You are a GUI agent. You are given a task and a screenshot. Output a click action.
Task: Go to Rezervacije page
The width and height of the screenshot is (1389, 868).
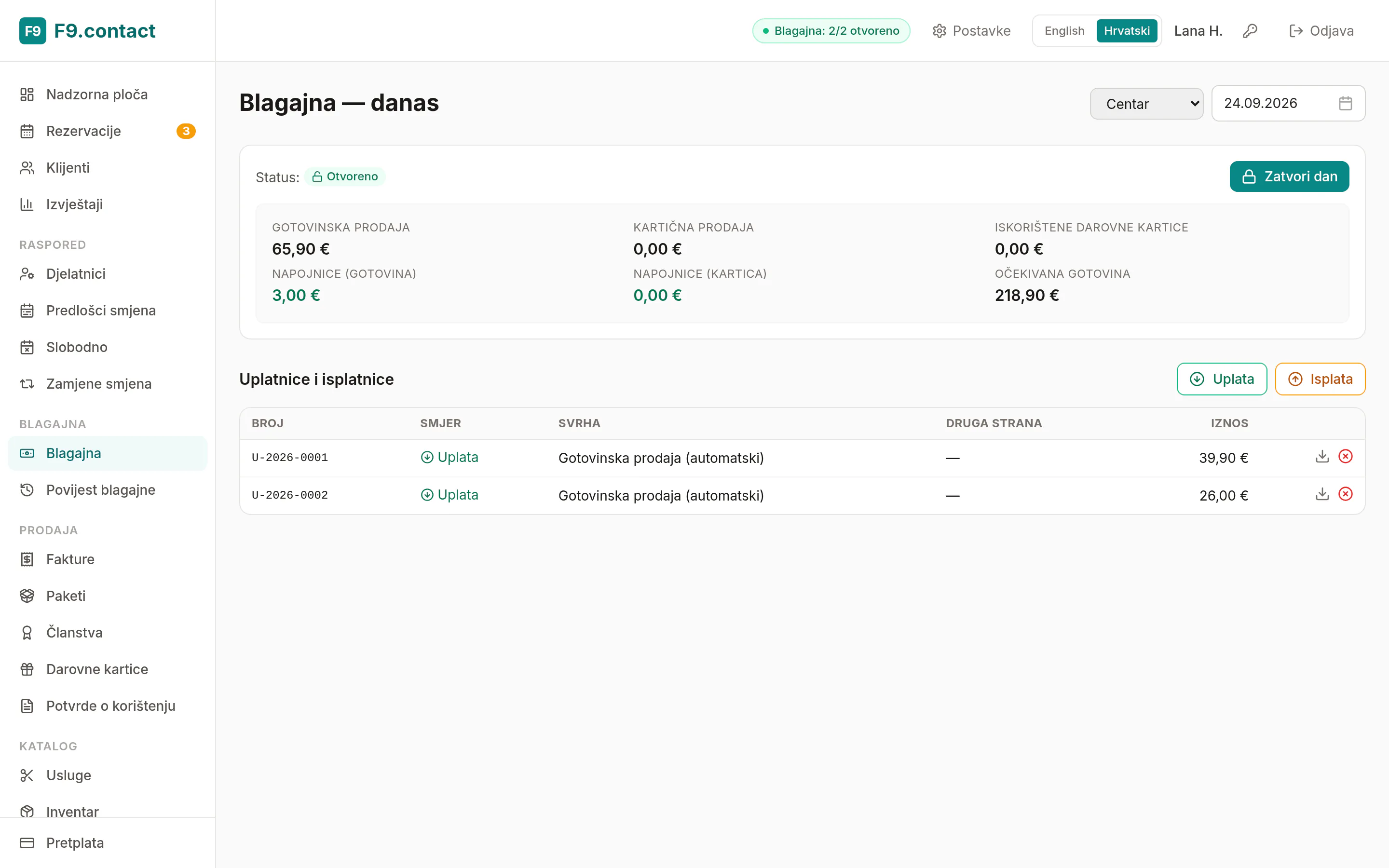tap(108, 132)
